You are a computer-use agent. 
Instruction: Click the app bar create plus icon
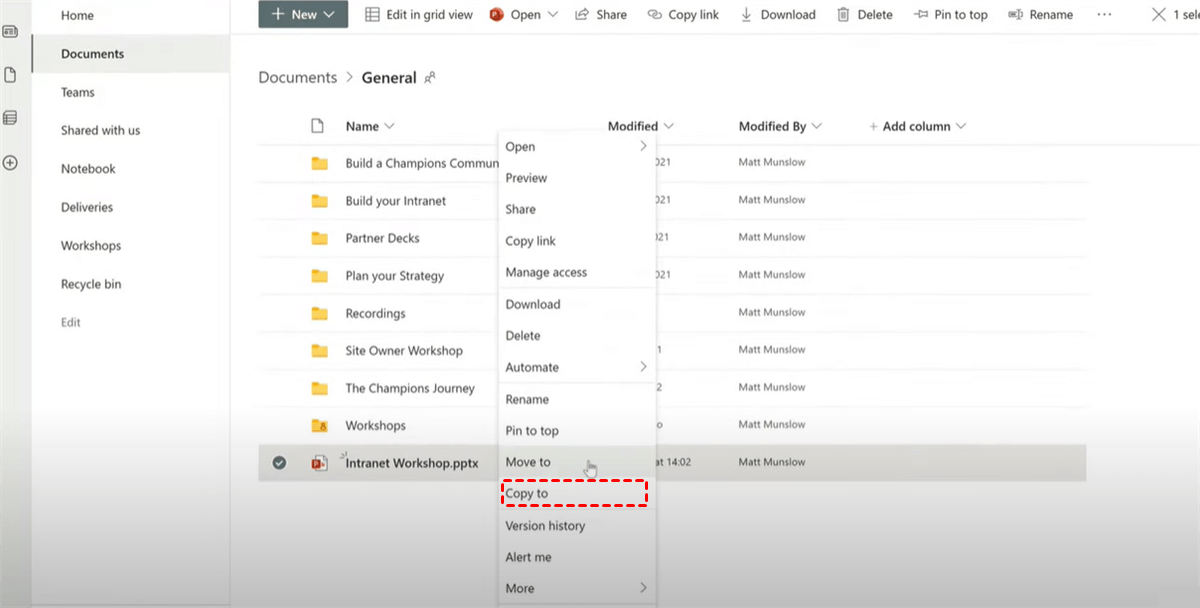pyautogui.click(x=10, y=163)
